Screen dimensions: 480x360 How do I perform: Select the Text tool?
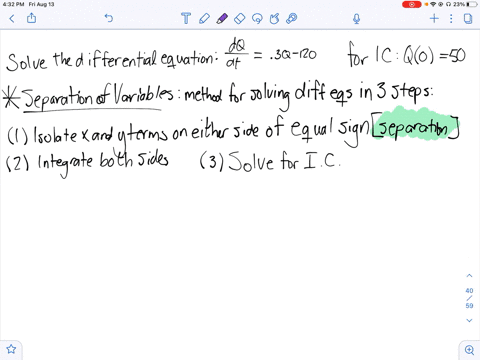[x=186, y=18]
